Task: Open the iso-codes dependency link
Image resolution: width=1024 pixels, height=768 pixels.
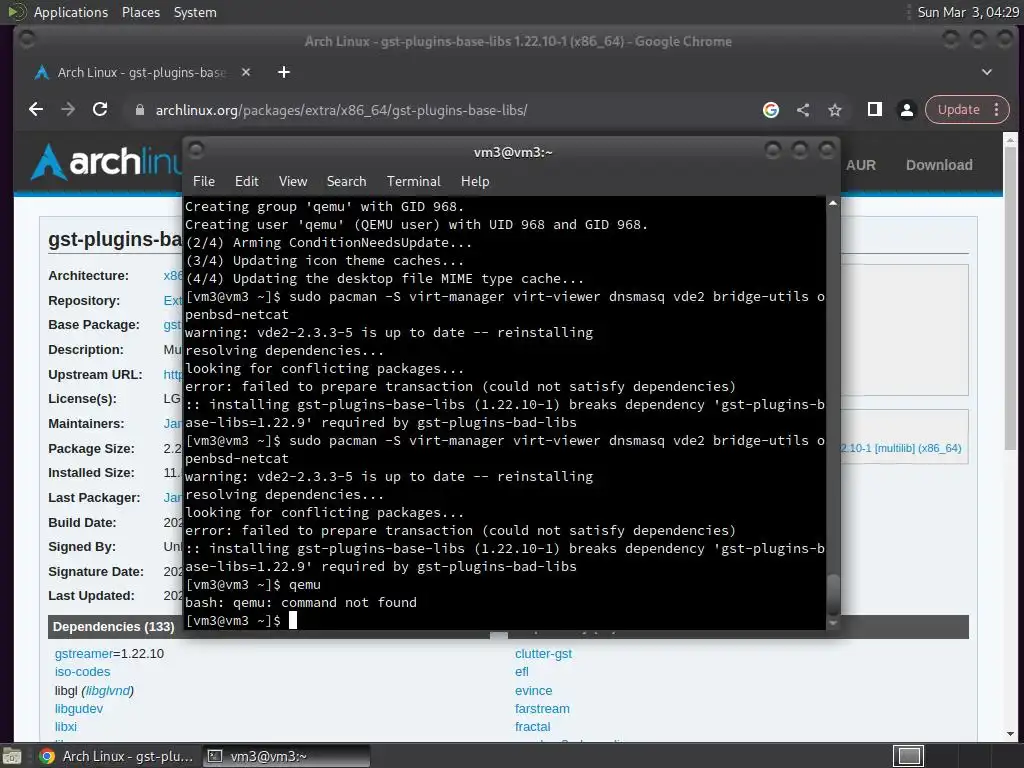Action: (x=82, y=672)
